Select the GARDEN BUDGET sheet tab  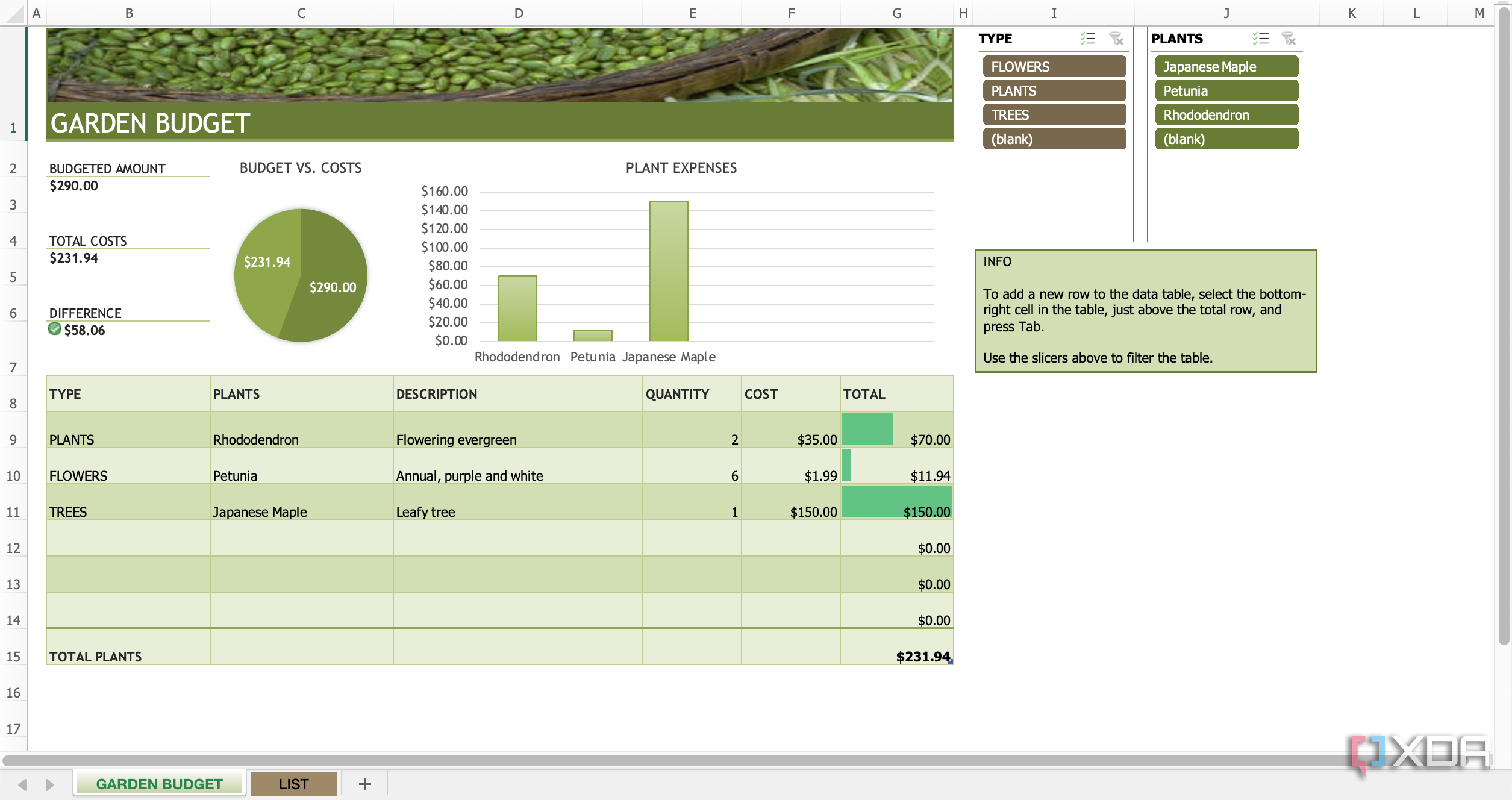[x=158, y=783]
